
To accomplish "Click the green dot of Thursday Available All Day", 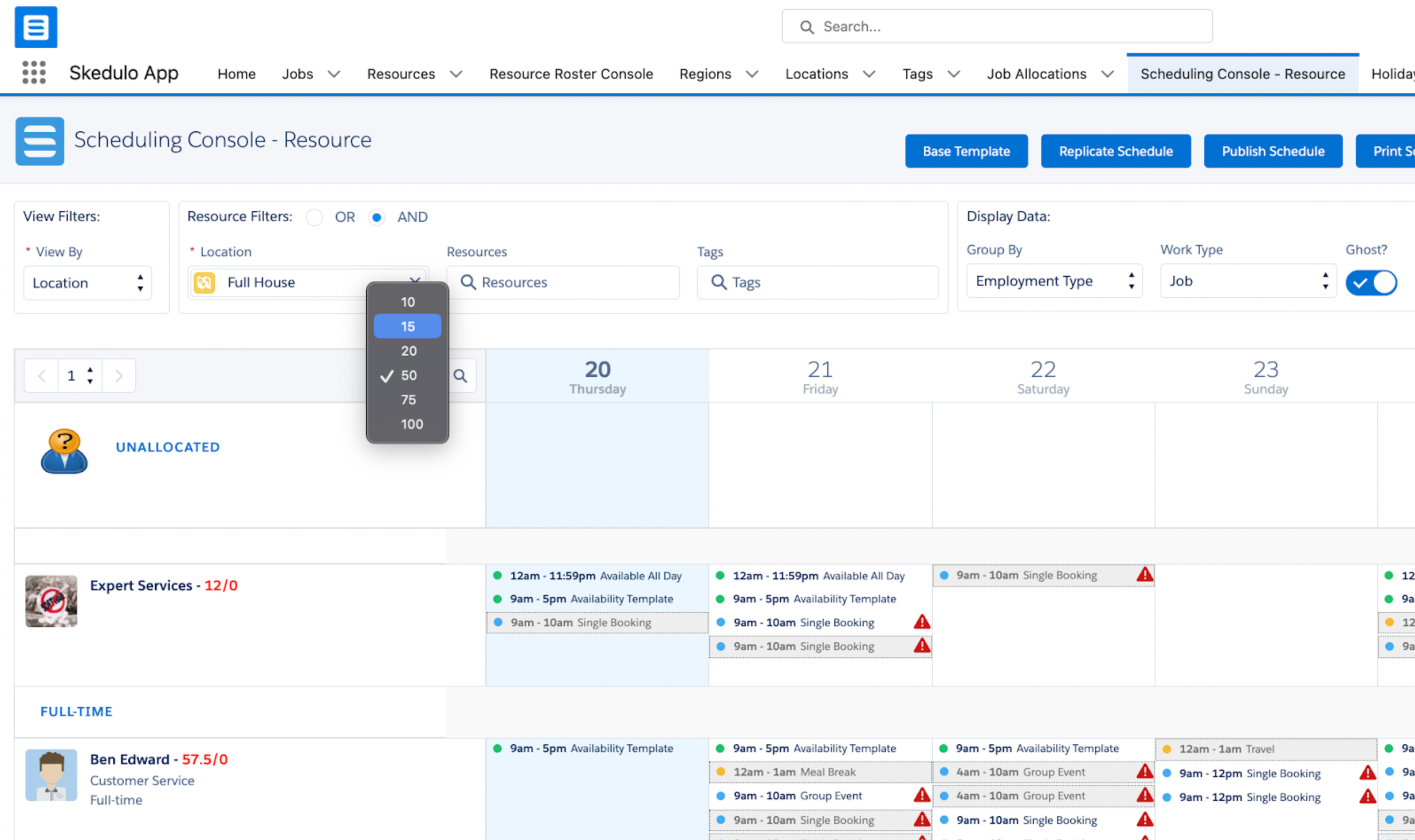I will 498,575.
